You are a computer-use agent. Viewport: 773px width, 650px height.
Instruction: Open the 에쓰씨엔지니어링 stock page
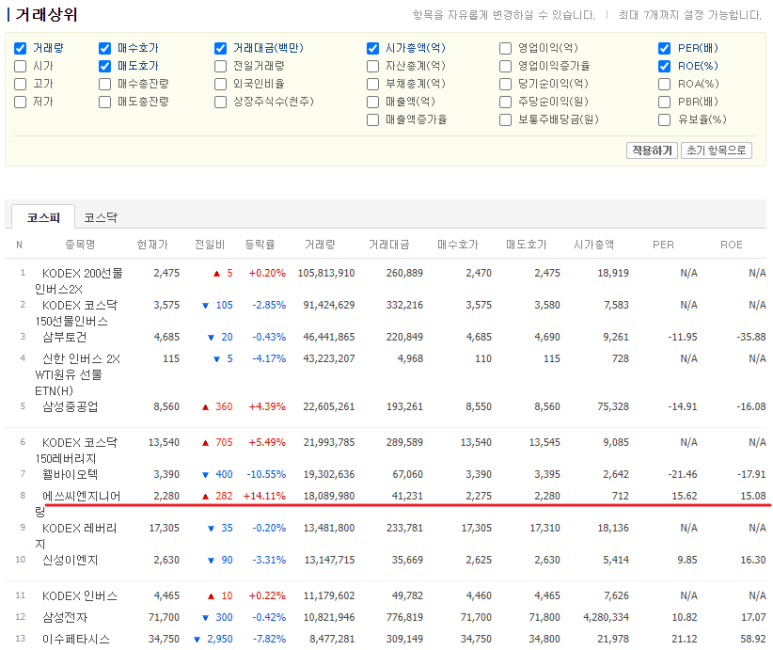coord(78,504)
